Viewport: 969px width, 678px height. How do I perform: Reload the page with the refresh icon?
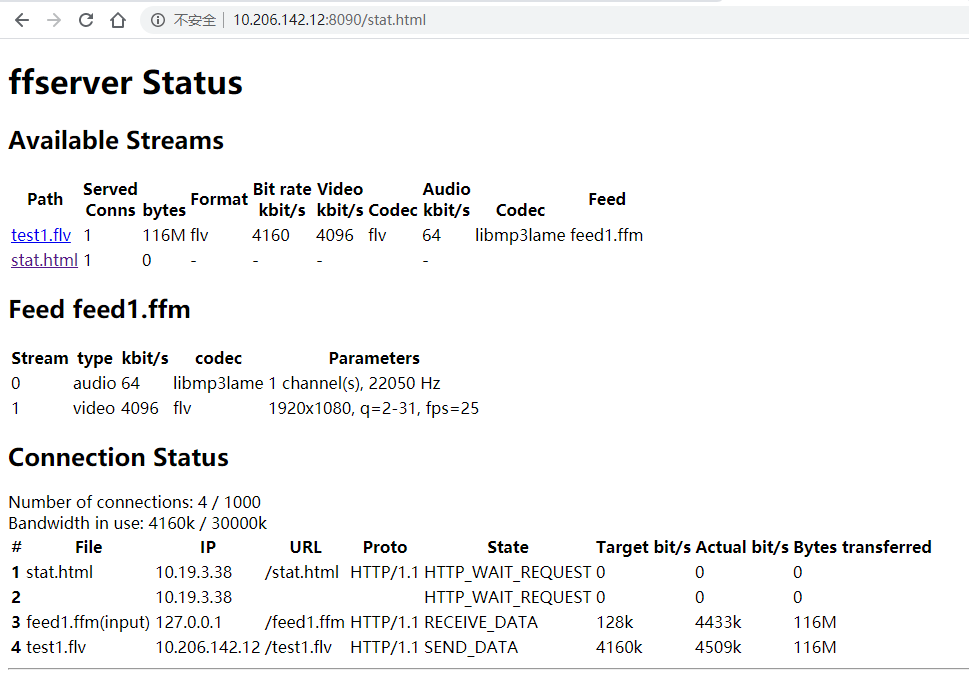click(85, 19)
